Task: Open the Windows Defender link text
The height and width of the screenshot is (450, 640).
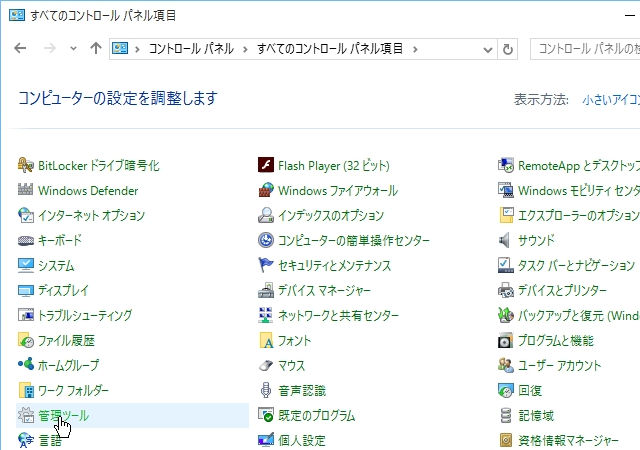Action: pos(88,190)
